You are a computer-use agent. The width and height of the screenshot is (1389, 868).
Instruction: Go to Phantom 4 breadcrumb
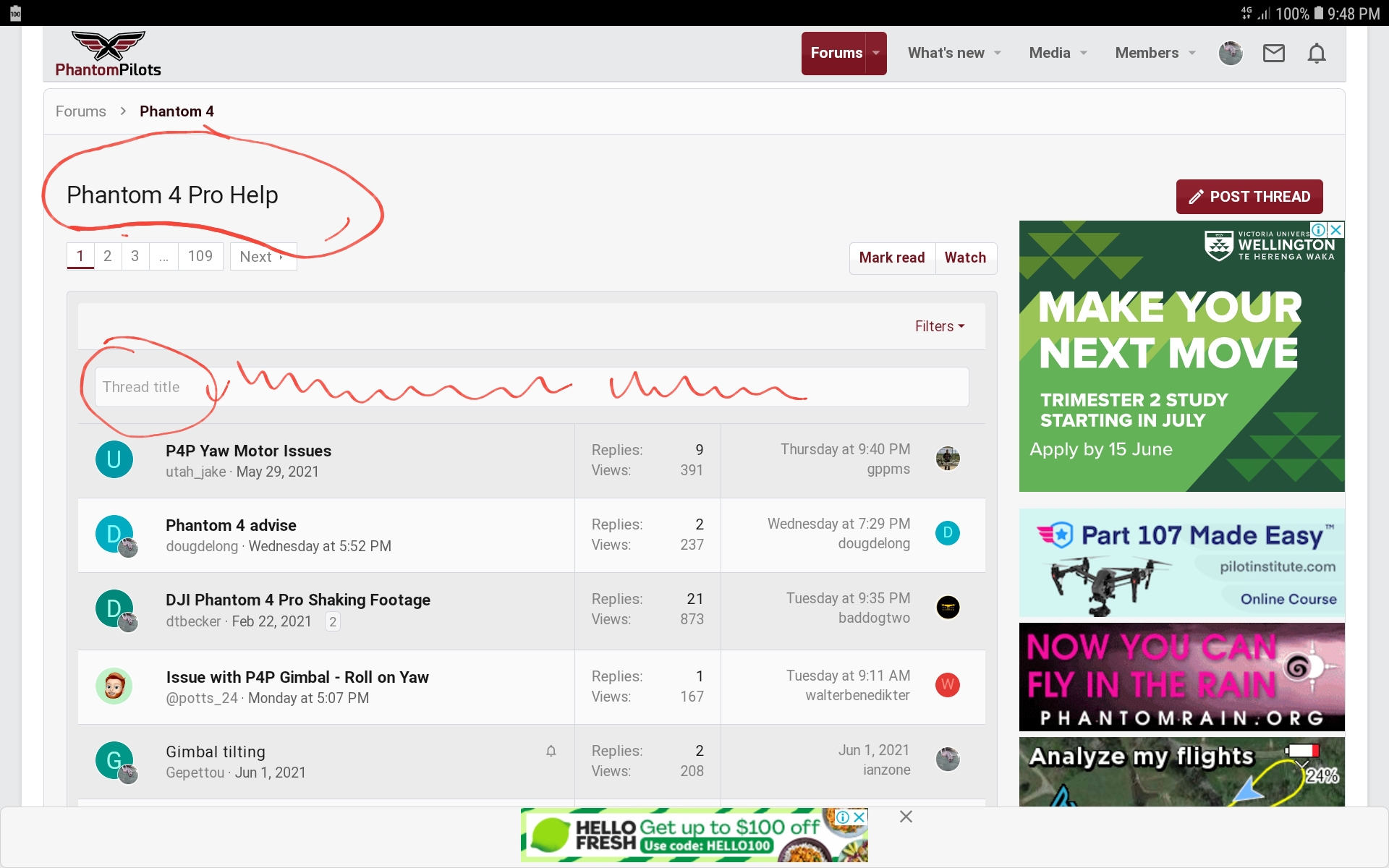pyautogui.click(x=177, y=111)
